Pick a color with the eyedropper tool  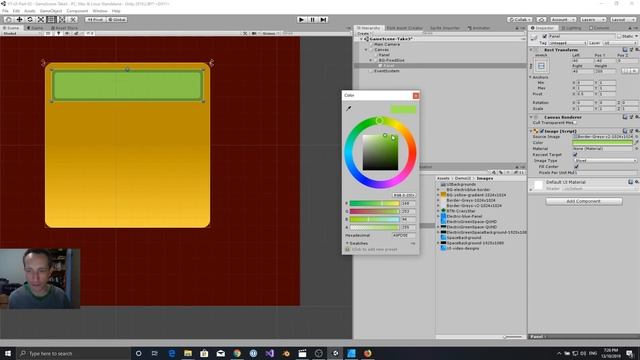349,109
